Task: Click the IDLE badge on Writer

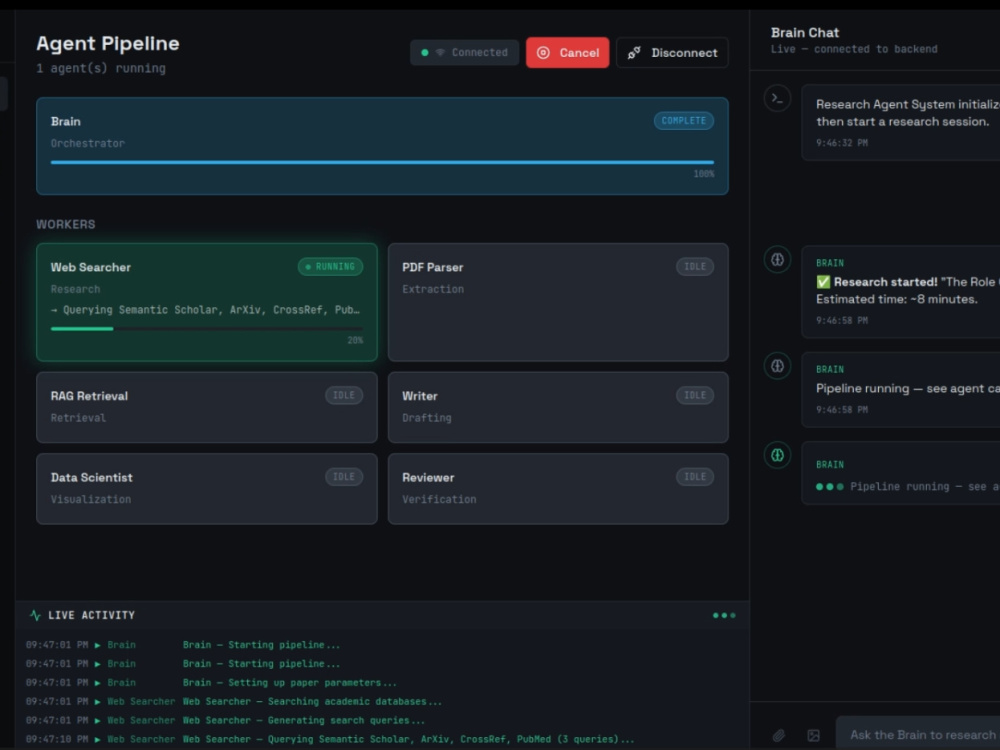Action: (695, 395)
